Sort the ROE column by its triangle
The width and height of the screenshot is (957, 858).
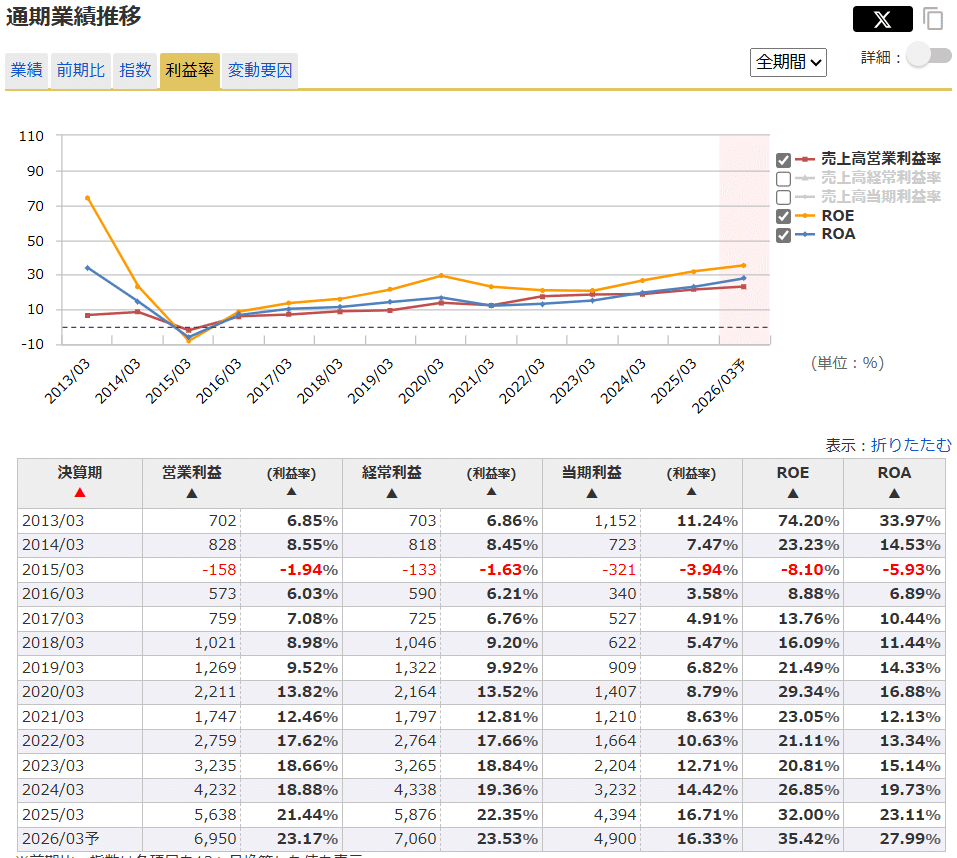[x=793, y=493]
